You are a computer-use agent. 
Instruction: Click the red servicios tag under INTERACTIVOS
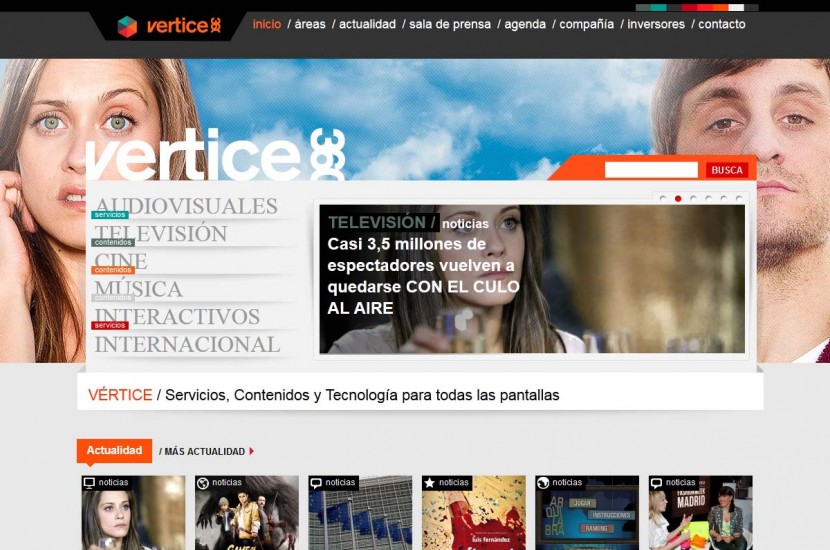(110, 325)
